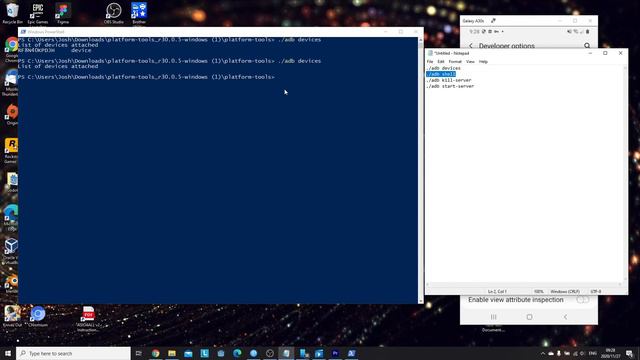The height and width of the screenshot is (360, 640).
Task: Open the Brother utilities desktop icon
Action: 139,12
